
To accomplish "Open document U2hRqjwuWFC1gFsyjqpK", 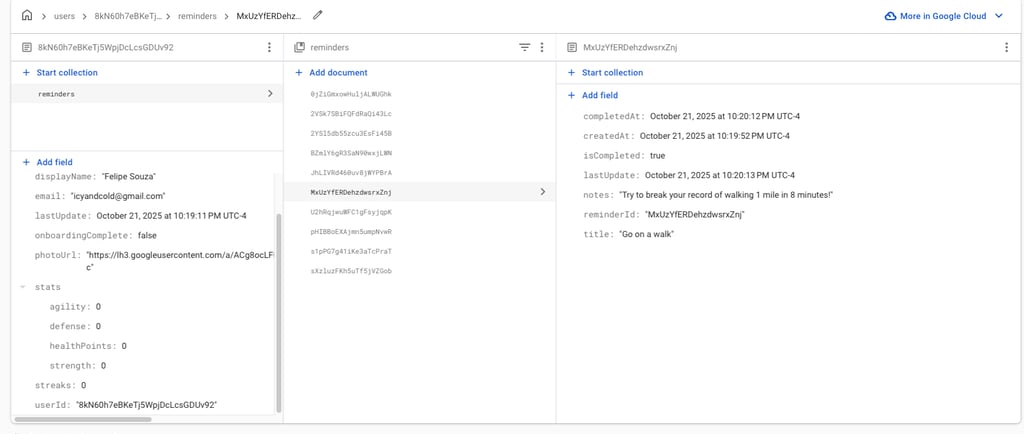I will 351,212.
